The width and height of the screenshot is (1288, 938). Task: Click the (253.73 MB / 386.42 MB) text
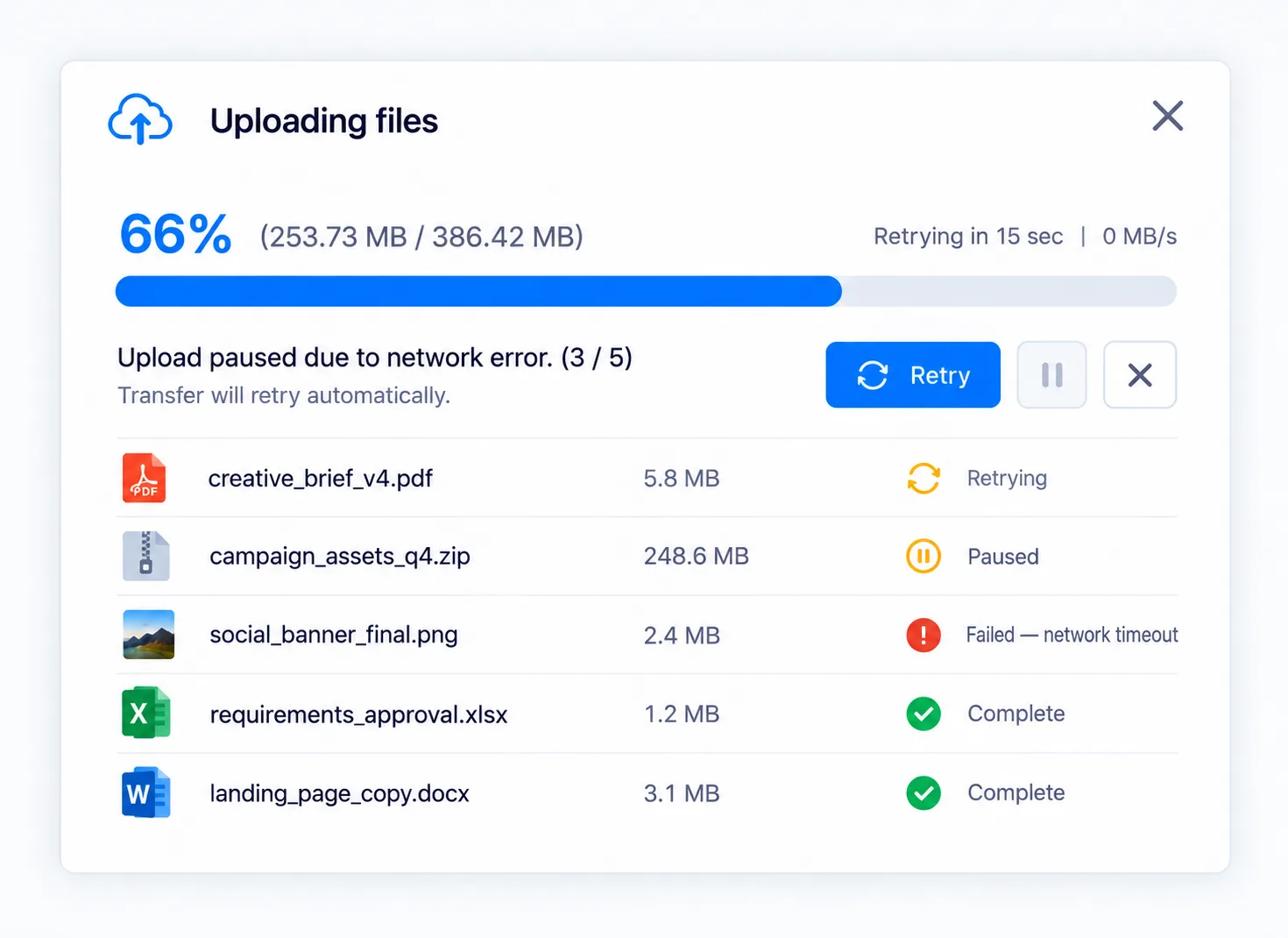pos(421,237)
